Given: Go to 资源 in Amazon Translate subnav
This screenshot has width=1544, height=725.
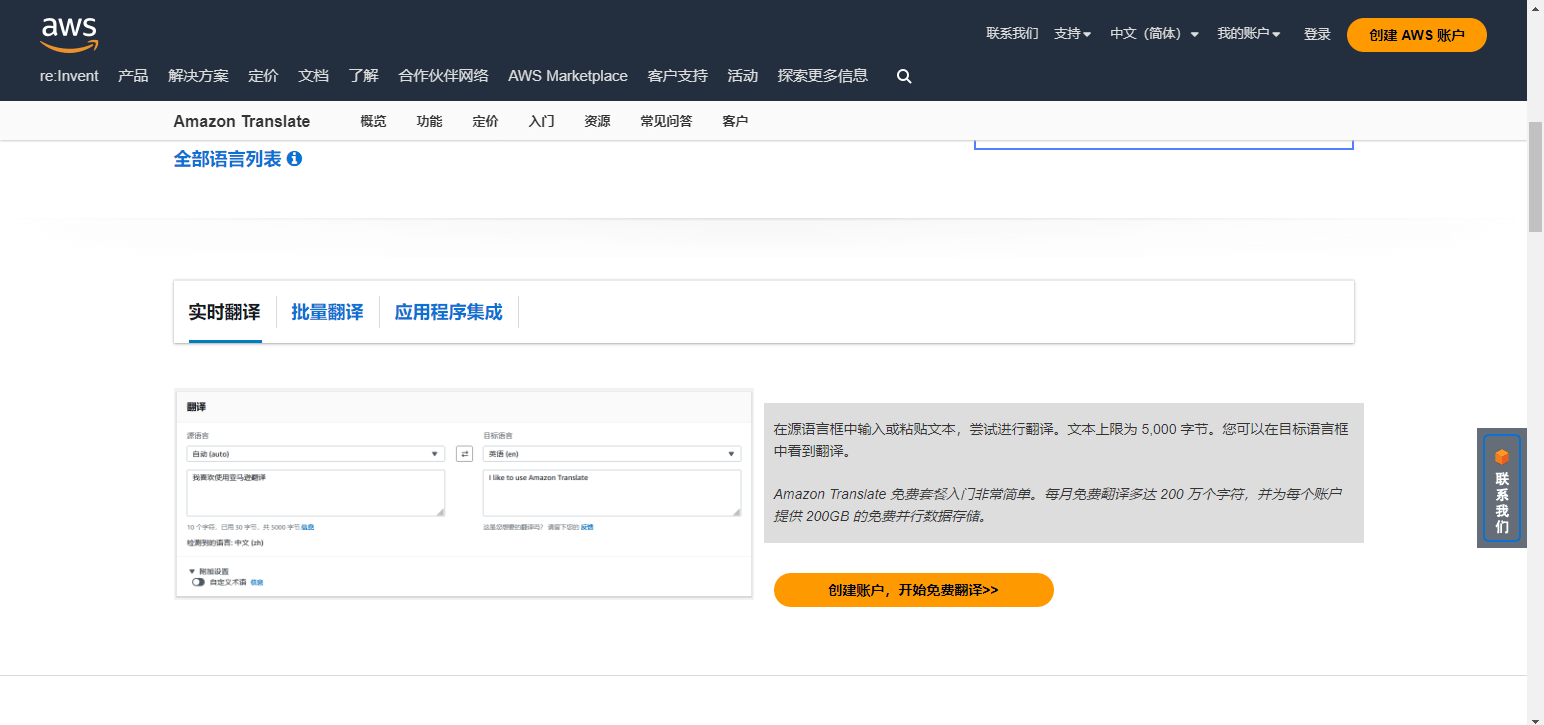Looking at the screenshot, I should pos(597,121).
